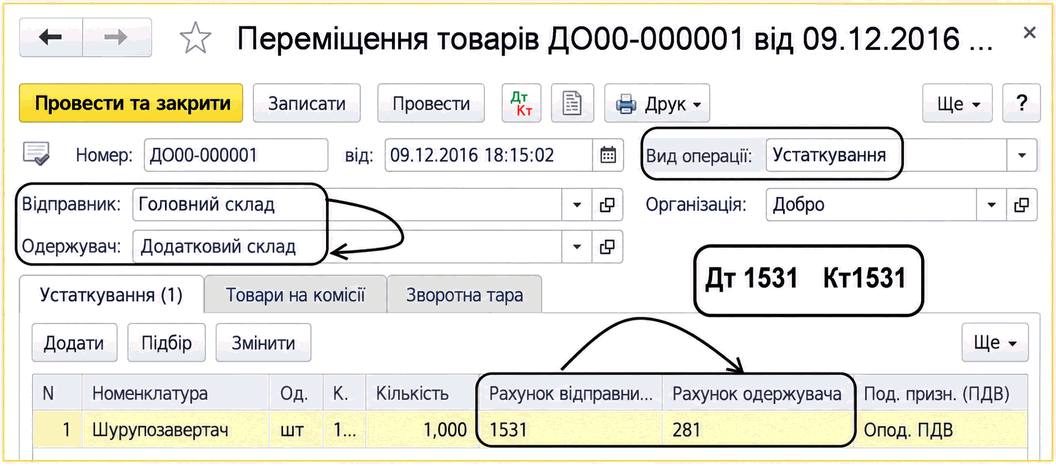Viewport: 1056px width, 466px height.
Task: Go forward with the right arrow button
Action: click(x=117, y=37)
